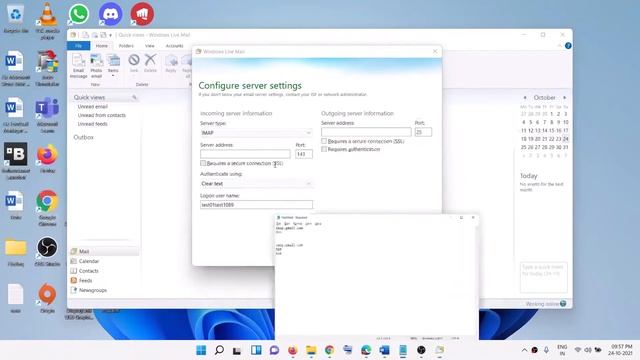
Task: Click Working online status indicator
Action: [545, 304]
